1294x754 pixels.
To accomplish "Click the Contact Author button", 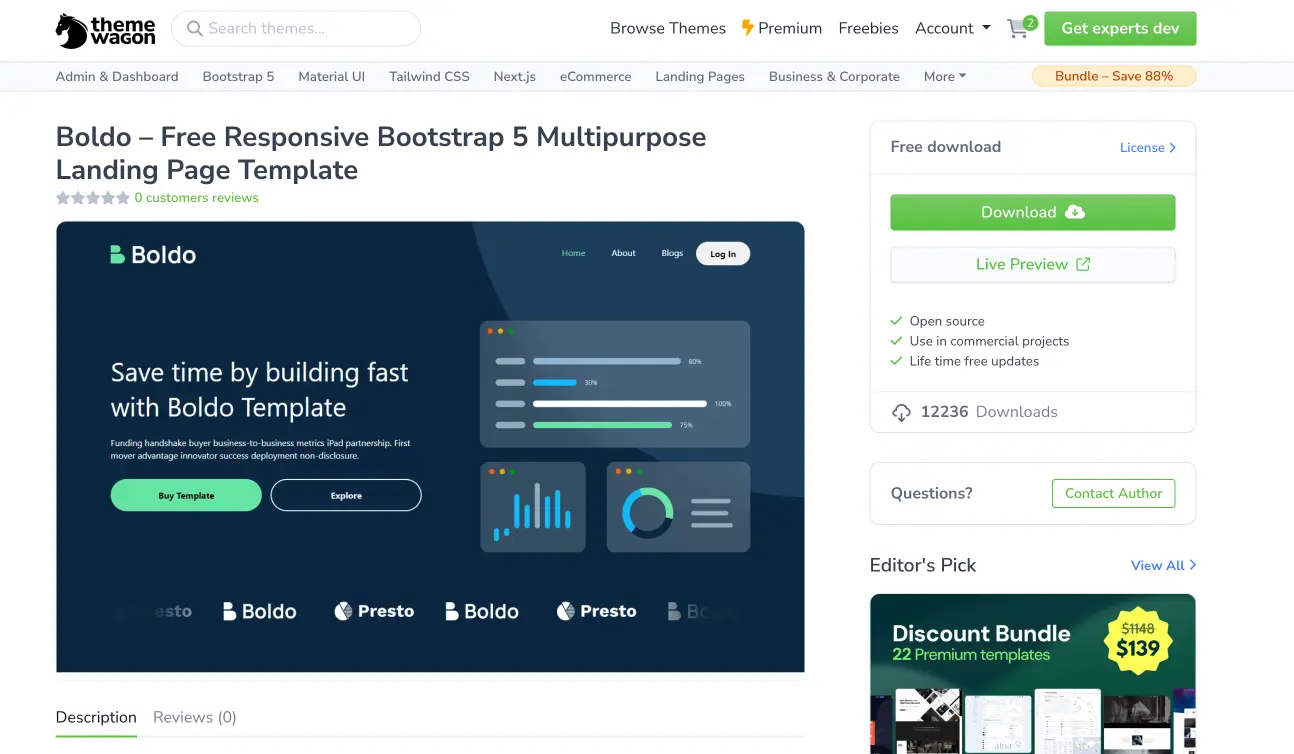I will [x=1113, y=493].
